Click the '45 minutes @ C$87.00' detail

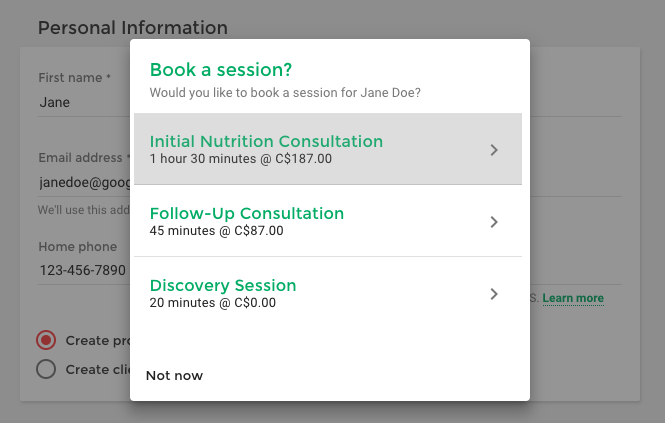coord(216,231)
